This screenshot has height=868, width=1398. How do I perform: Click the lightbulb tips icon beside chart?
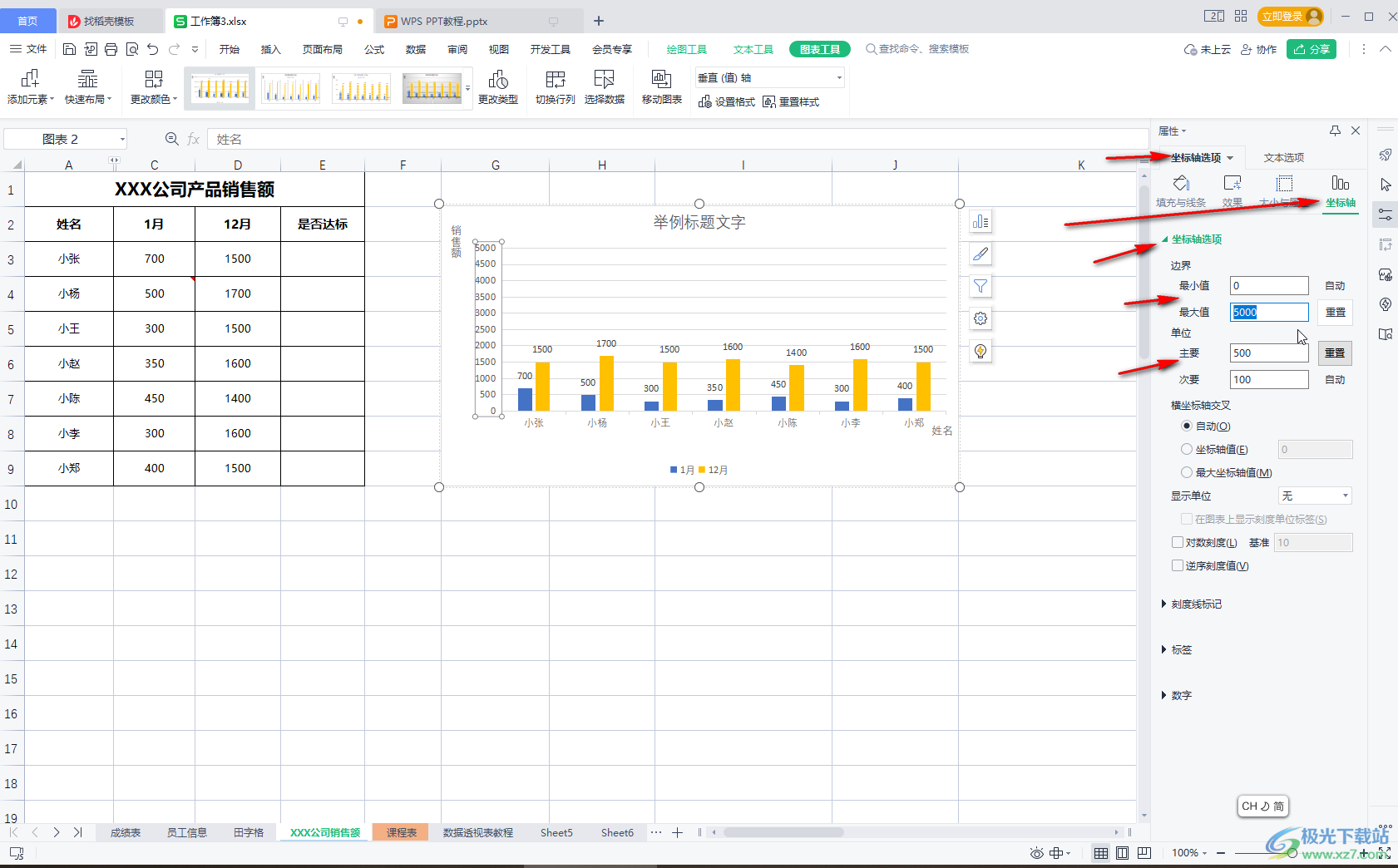click(981, 352)
